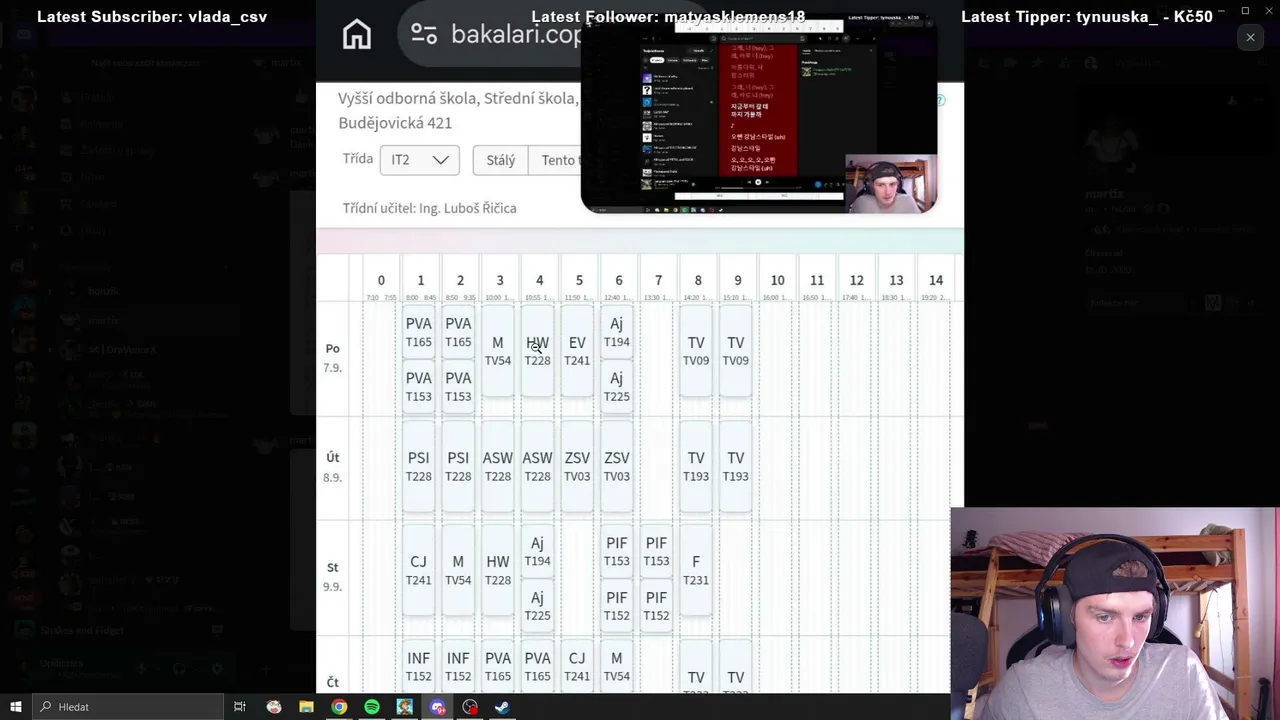Viewport: 1280px width, 720px height.
Task: Click the Út 8.9. day label
Action: click(333, 467)
